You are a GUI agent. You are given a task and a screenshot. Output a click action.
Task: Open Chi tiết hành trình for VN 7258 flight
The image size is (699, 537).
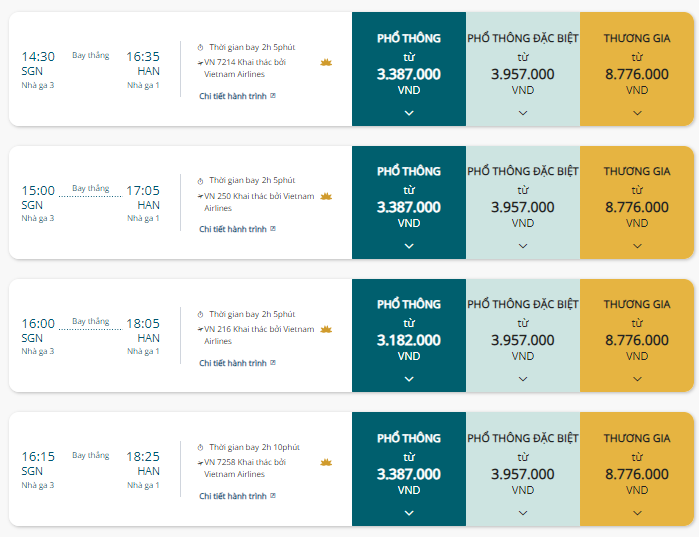click(233, 496)
